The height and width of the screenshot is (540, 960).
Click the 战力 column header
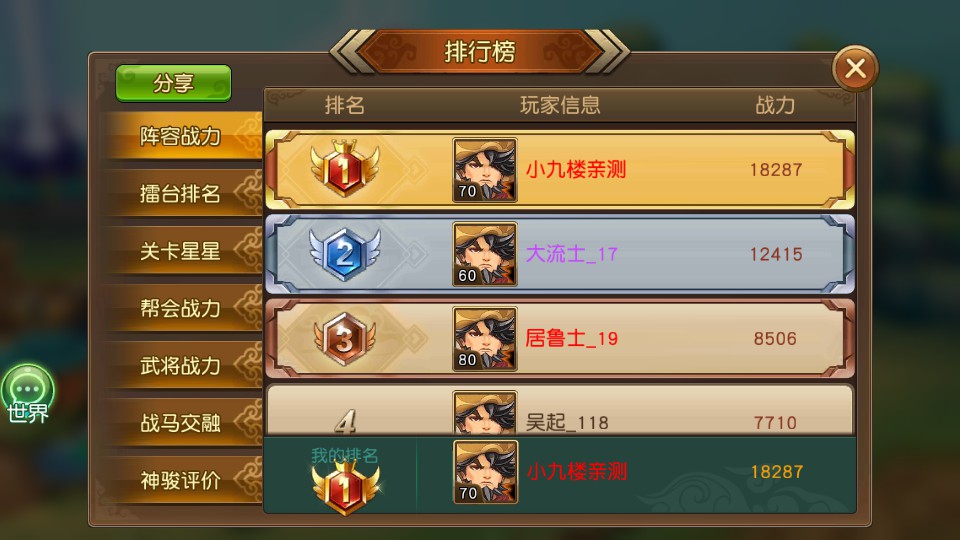click(774, 105)
